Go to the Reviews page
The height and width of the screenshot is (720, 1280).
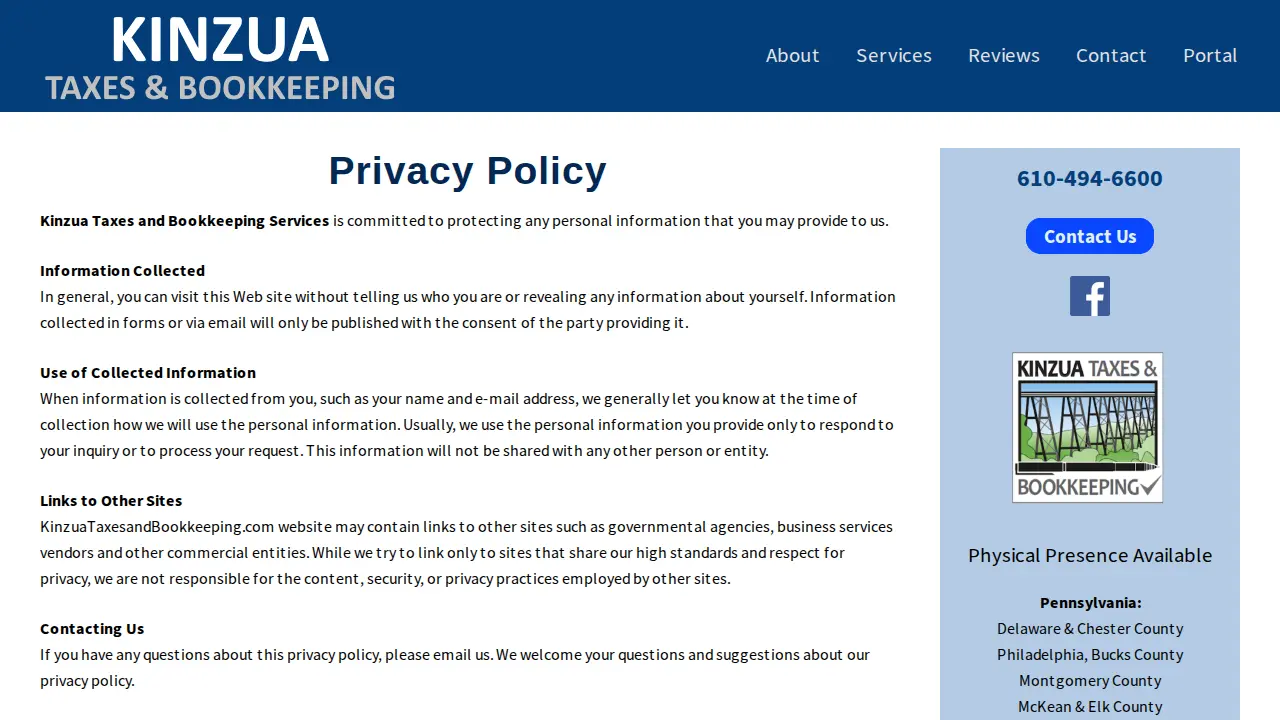[x=1004, y=55]
